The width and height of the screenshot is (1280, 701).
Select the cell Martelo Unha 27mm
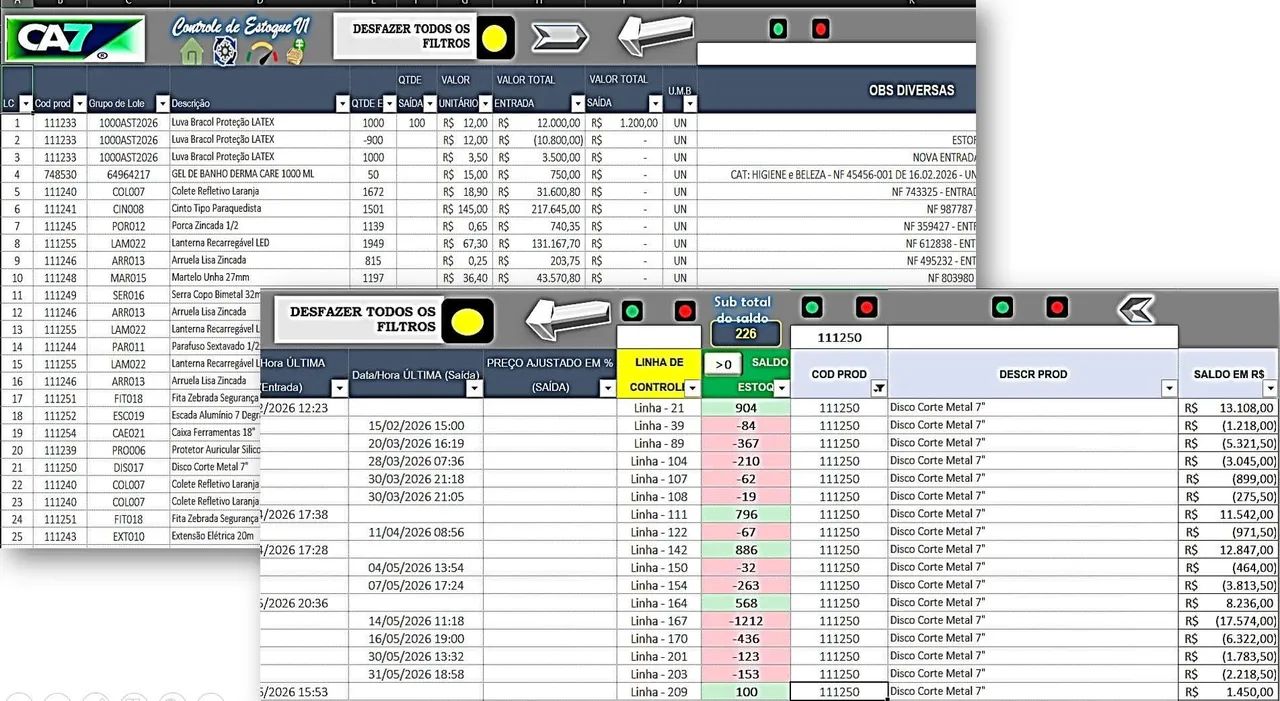coord(260,277)
